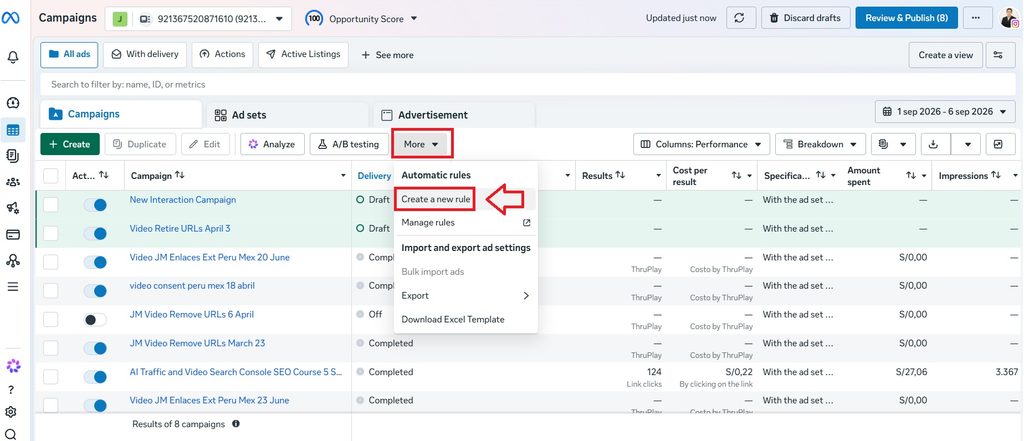Open account overview gauge icon in sidebar

12,103
